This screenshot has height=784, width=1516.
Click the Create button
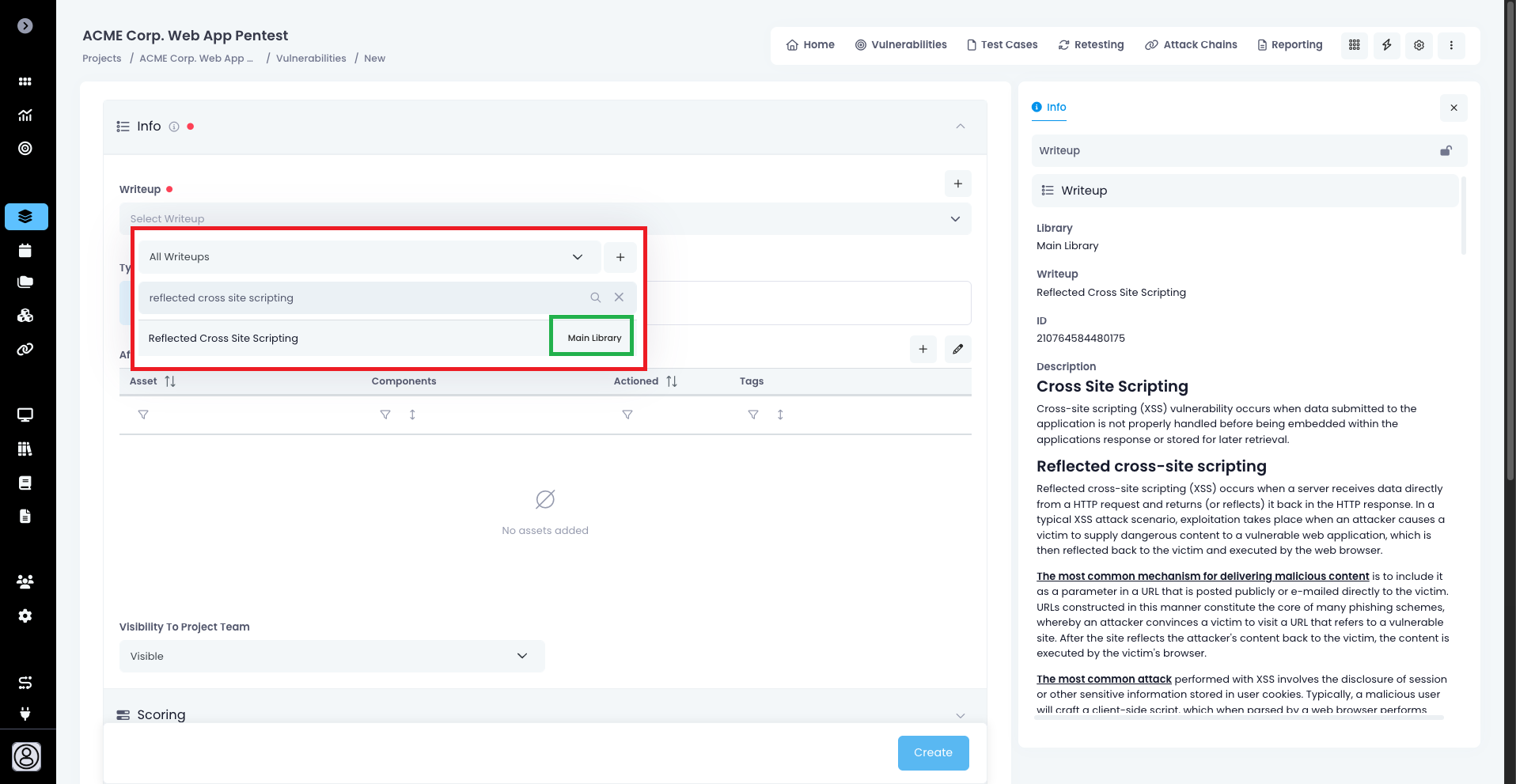[933, 752]
